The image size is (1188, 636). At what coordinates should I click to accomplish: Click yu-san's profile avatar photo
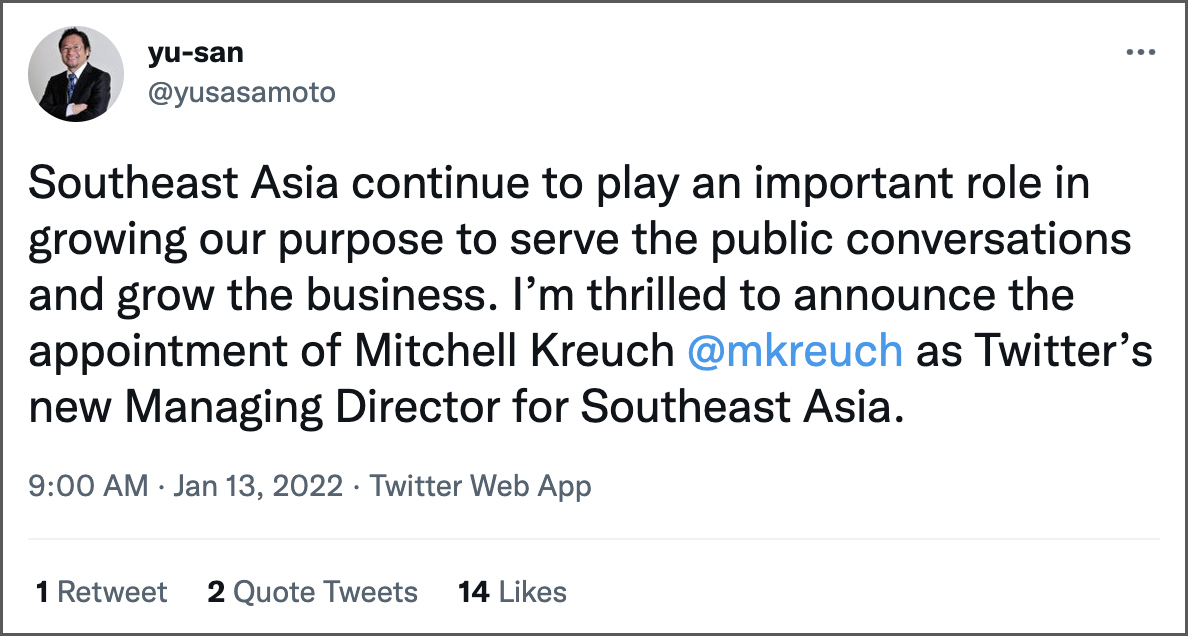click(76, 74)
